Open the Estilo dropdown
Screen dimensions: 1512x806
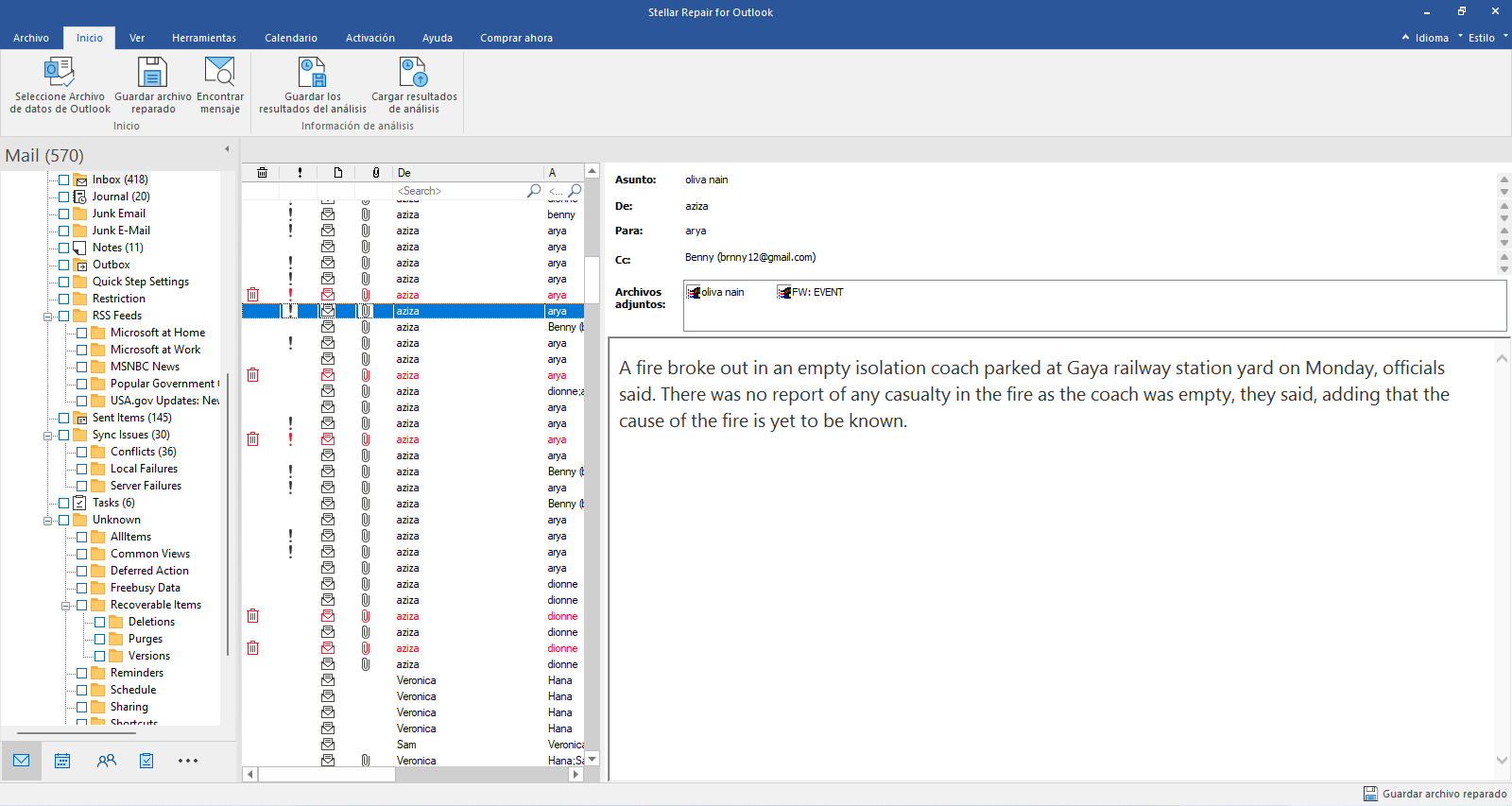click(1486, 38)
